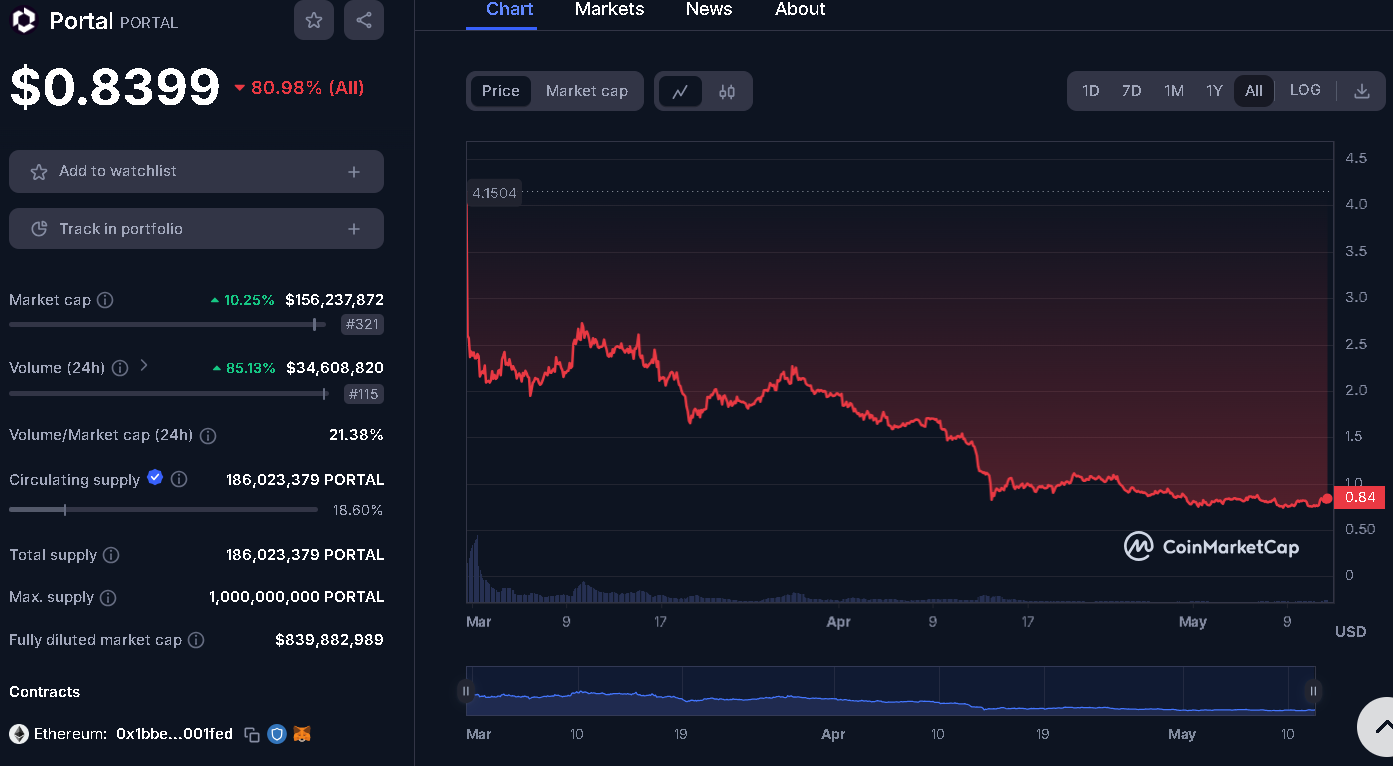Open the USD currency selector
This screenshot has height=766, width=1393.
pyautogui.click(x=1350, y=631)
